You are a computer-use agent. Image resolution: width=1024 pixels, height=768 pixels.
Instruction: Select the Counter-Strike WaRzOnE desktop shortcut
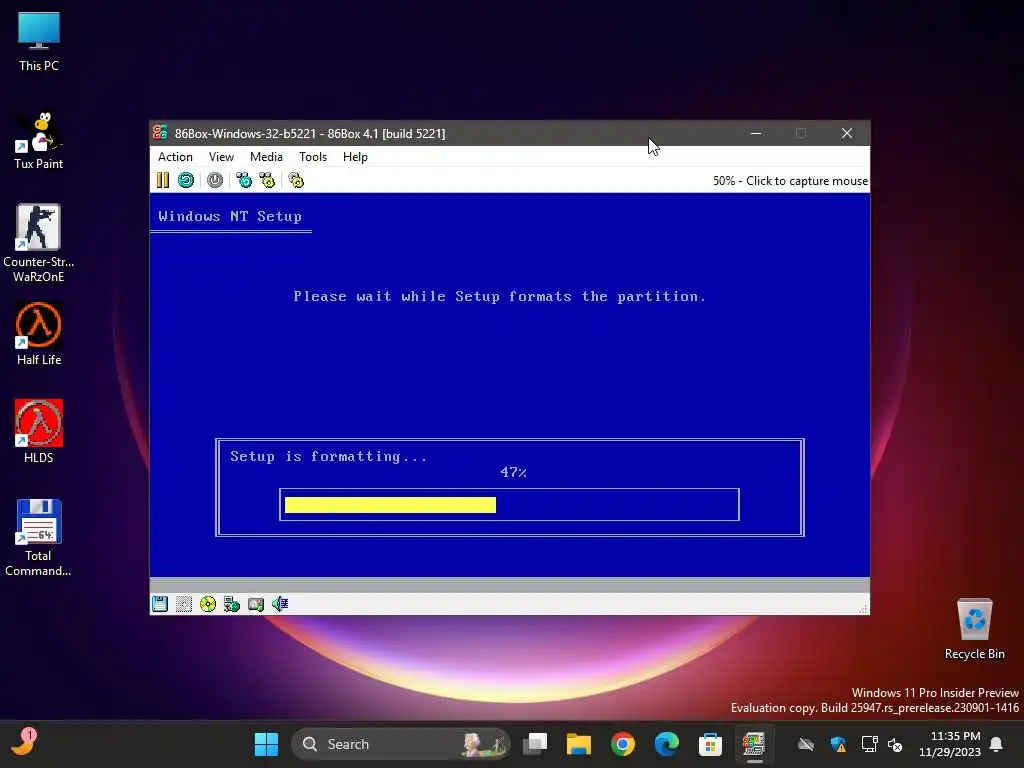[39, 243]
